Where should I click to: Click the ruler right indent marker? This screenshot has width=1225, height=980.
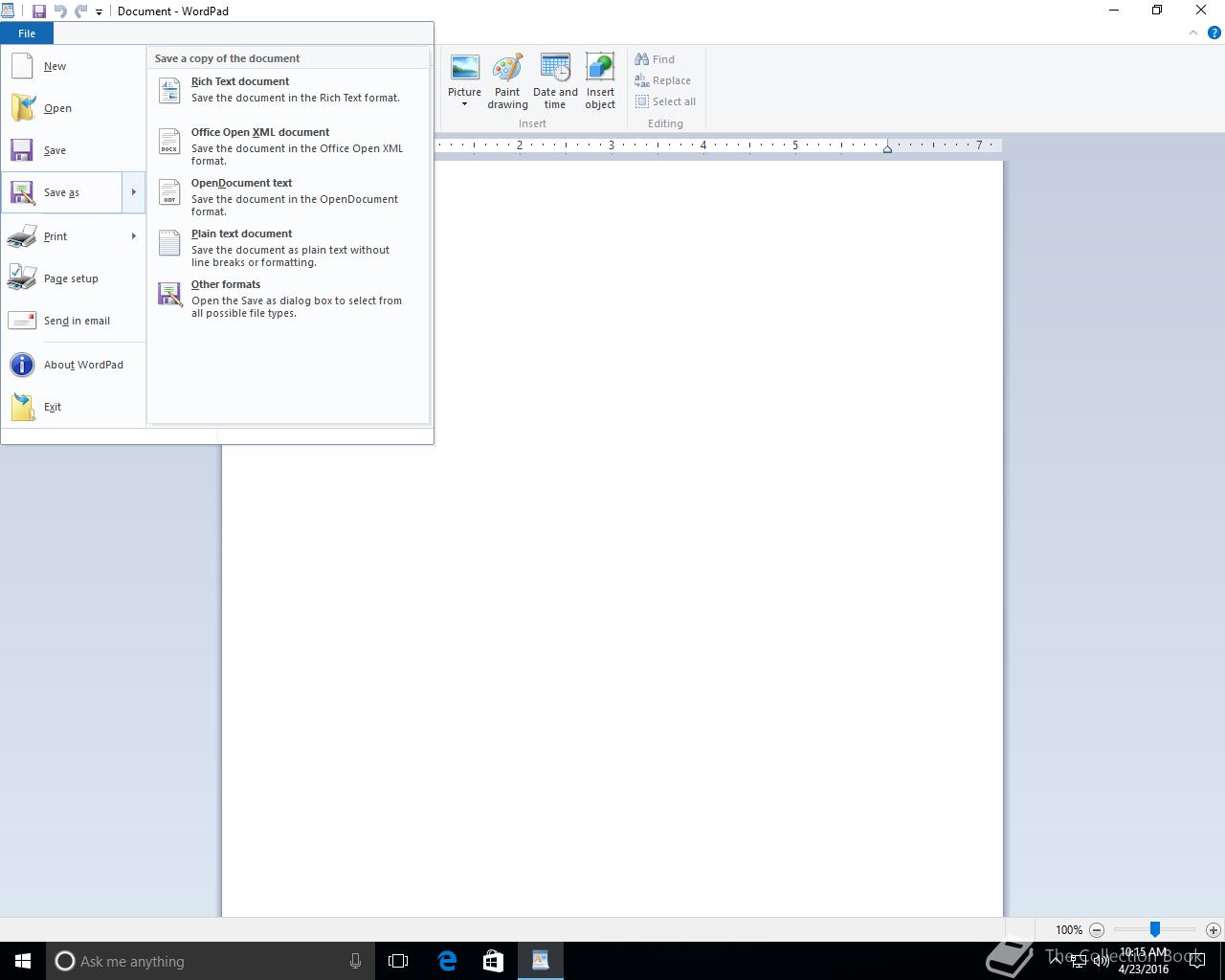(x=887, y=148)
